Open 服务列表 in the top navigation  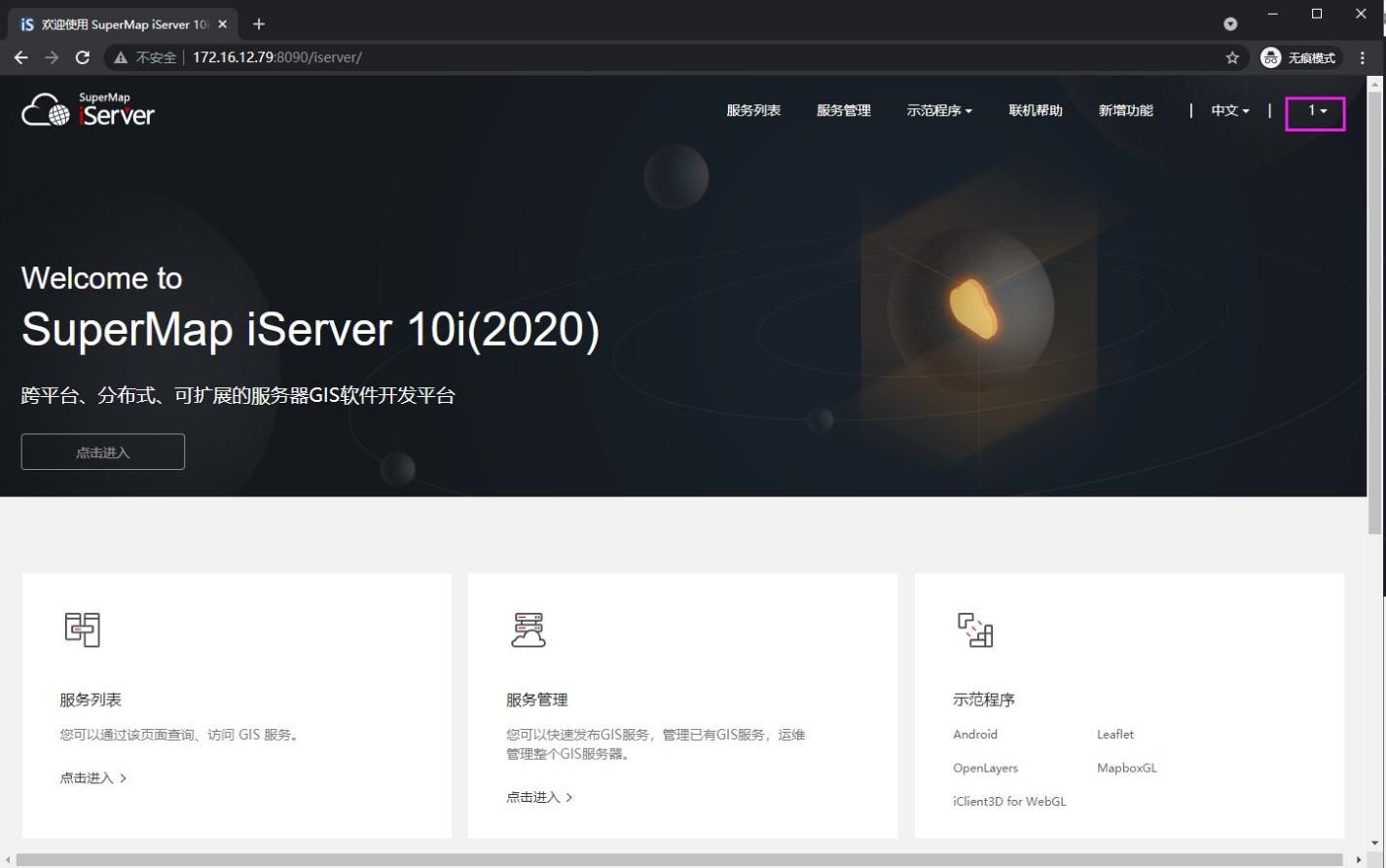coord(753,110)
